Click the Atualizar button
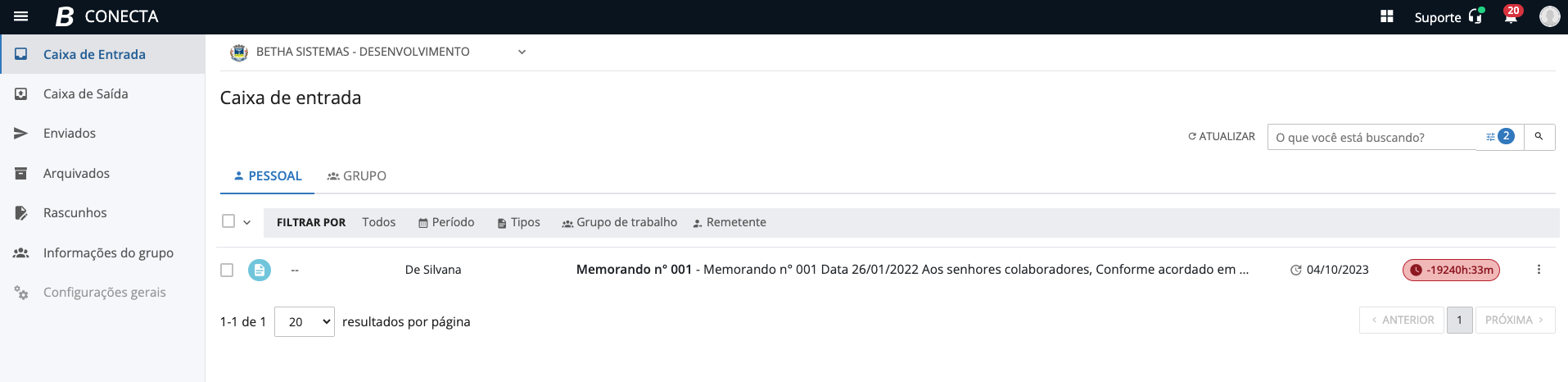1568x382 pixels. (1222, 137)
